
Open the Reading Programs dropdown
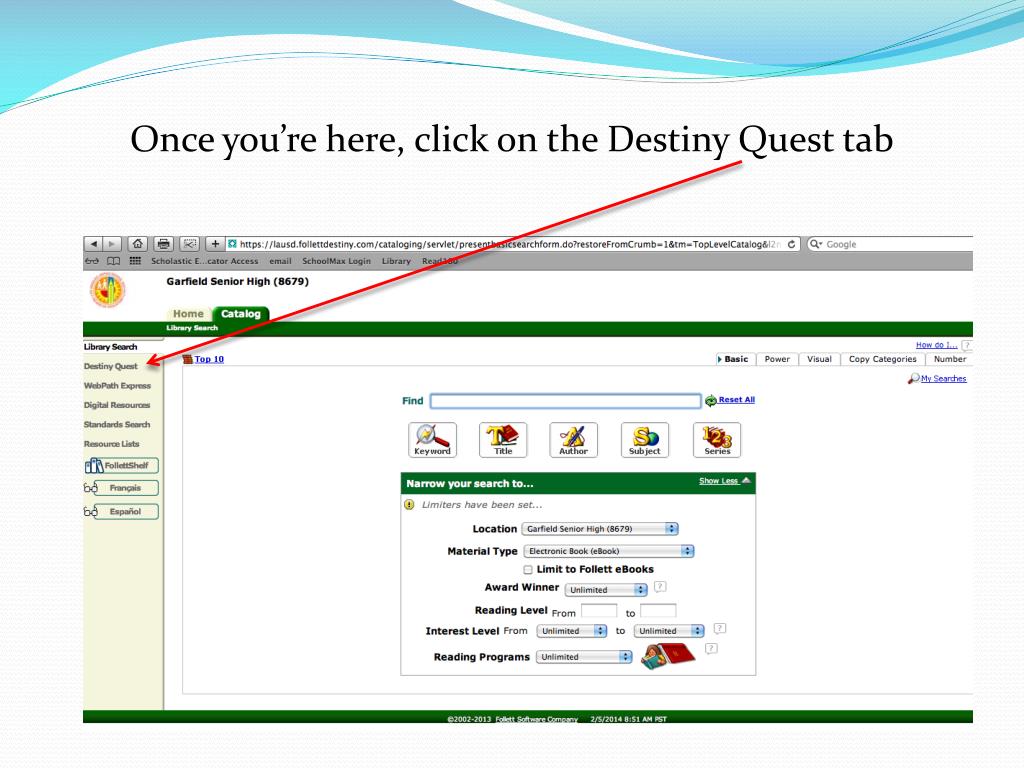coord(584,657)
